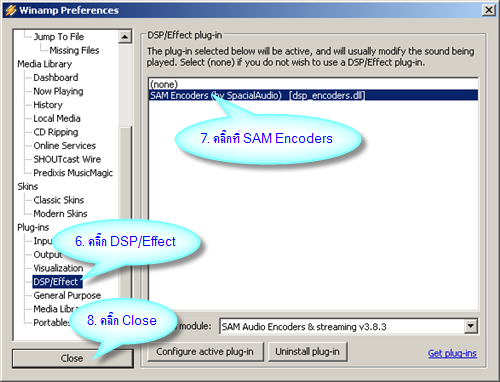Click tree scrollbar up arrow
Screen dimensions: 500x382
[x=125, y=37]
